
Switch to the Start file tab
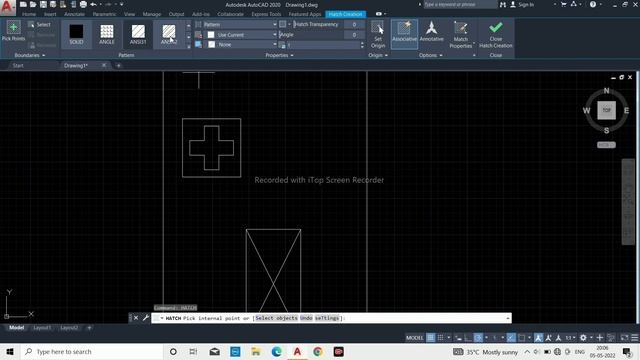tap(18, 65)
